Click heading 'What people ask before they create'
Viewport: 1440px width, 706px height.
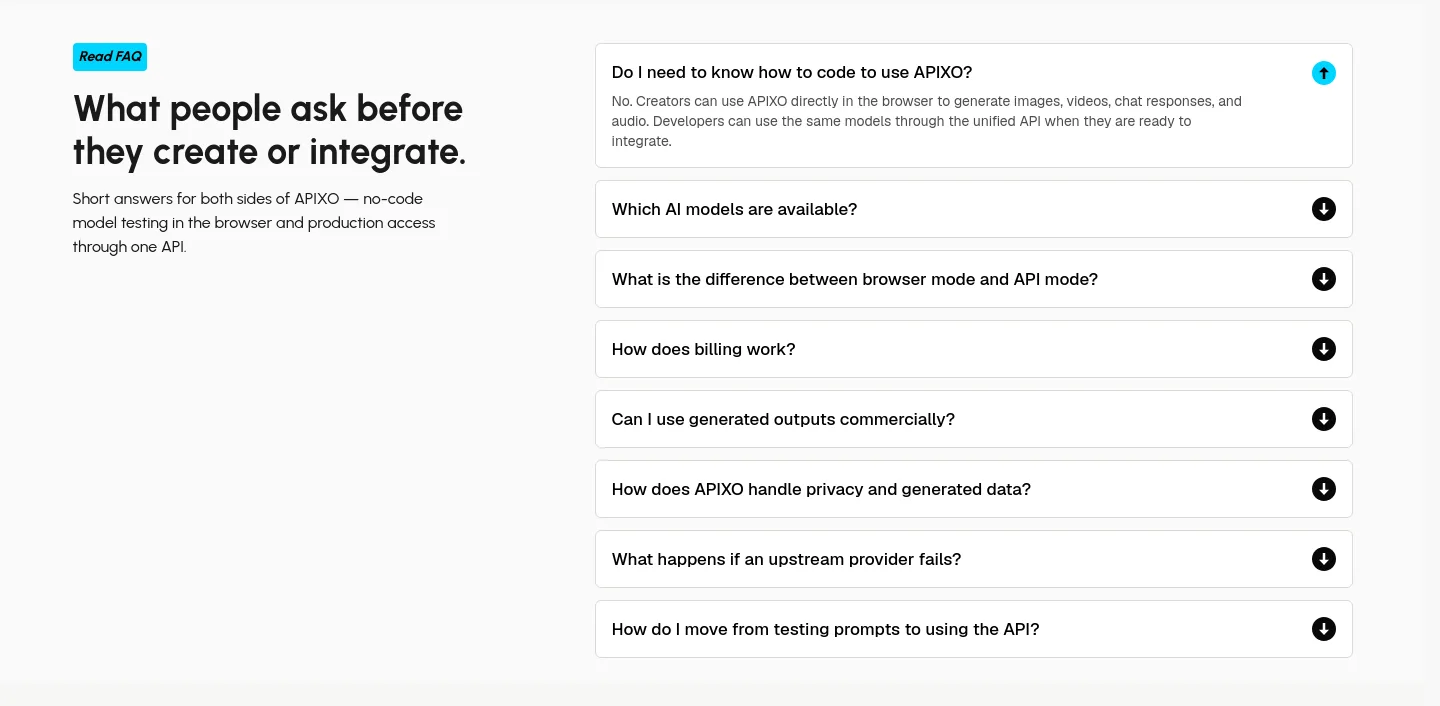(269, 130)
